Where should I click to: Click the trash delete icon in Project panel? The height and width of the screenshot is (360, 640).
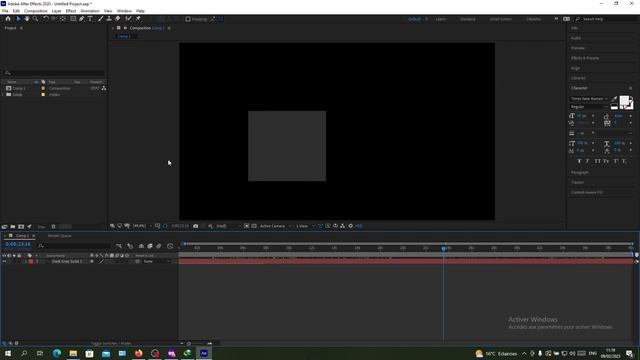53,227
